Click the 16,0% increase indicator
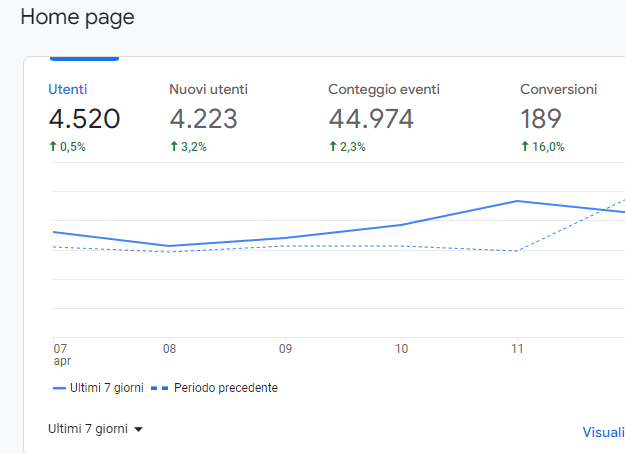 coord(543,147)
